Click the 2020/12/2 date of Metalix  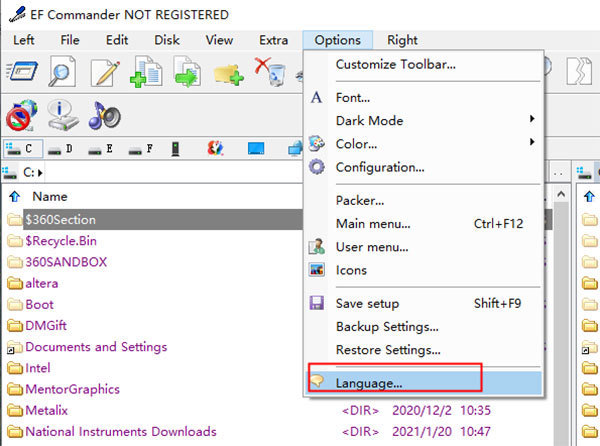422,410
